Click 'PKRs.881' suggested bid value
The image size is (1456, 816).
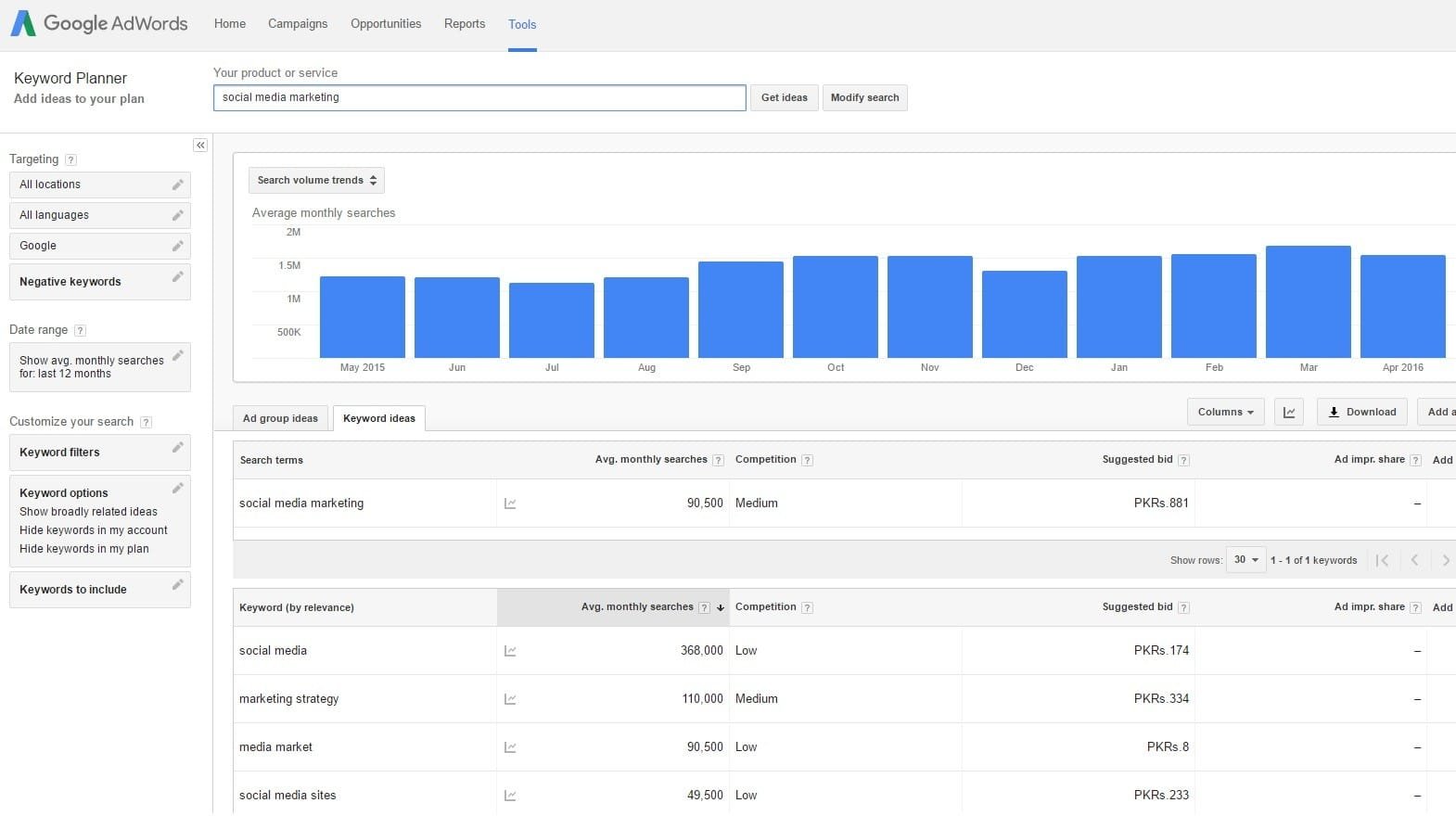coord(1161,504)
